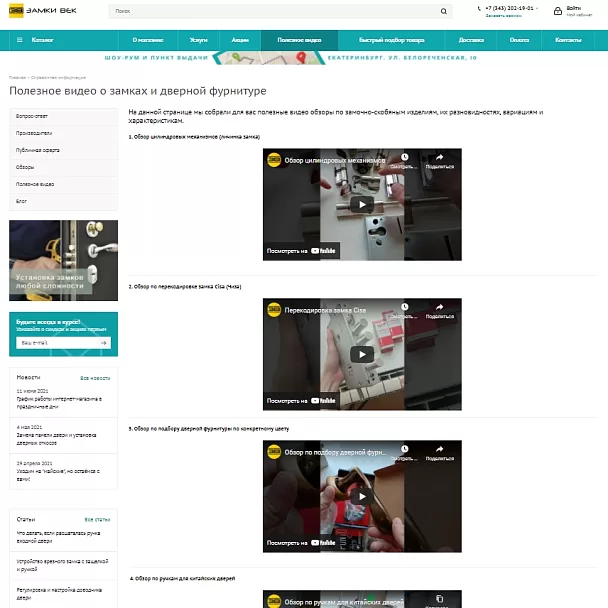Open 11 июня 2021 news item
Viewport: 608px width, 608px height.
click(59, 402)
